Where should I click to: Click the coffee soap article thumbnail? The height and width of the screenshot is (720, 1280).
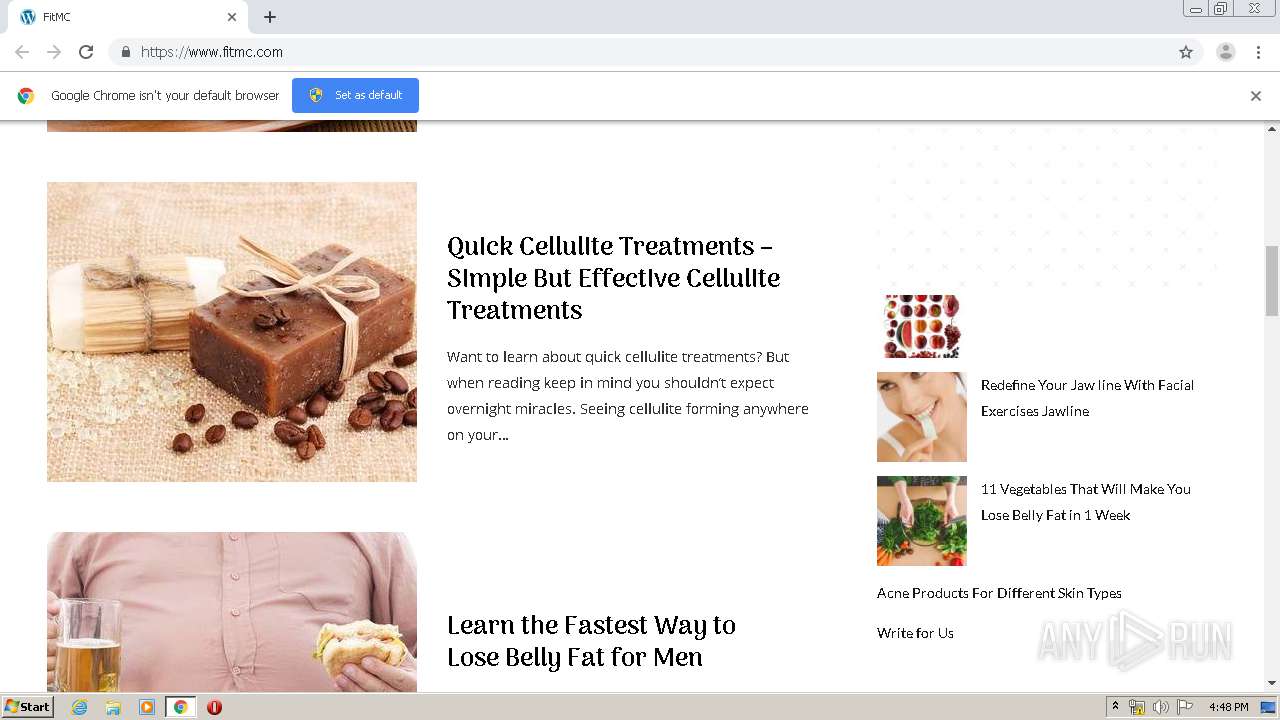tap(232, 332)
